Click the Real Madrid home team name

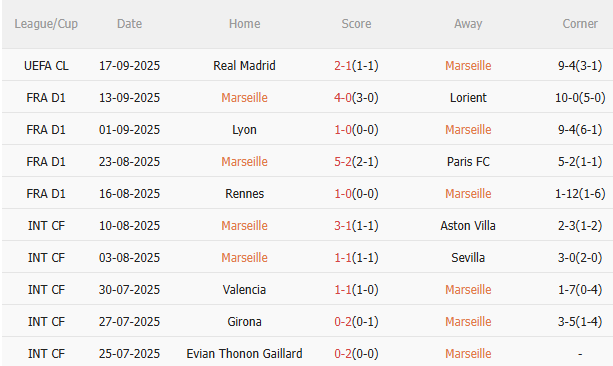tap(244, 65)
